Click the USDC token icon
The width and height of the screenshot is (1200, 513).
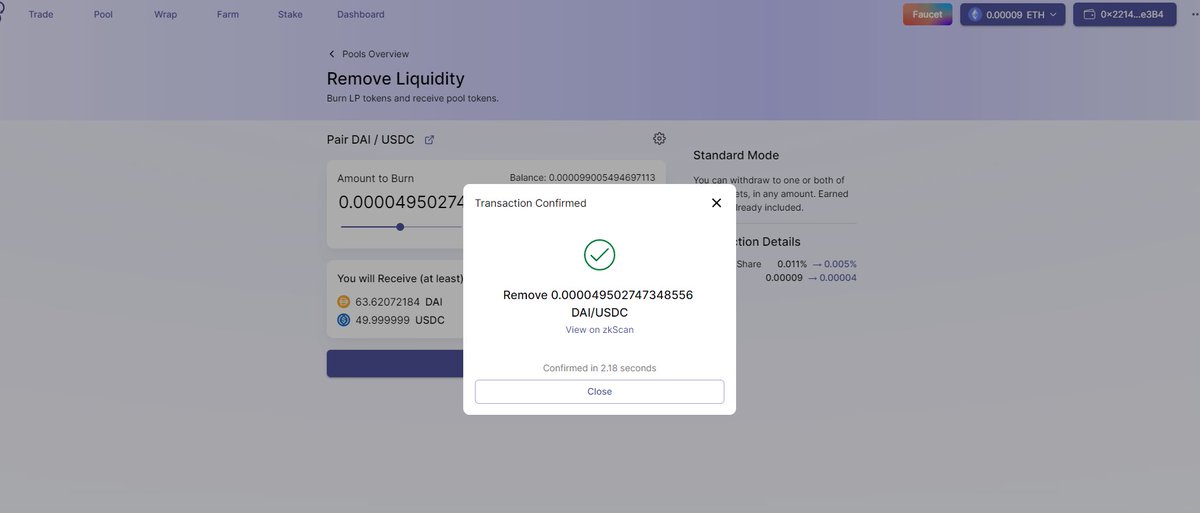tap(344, 320)
